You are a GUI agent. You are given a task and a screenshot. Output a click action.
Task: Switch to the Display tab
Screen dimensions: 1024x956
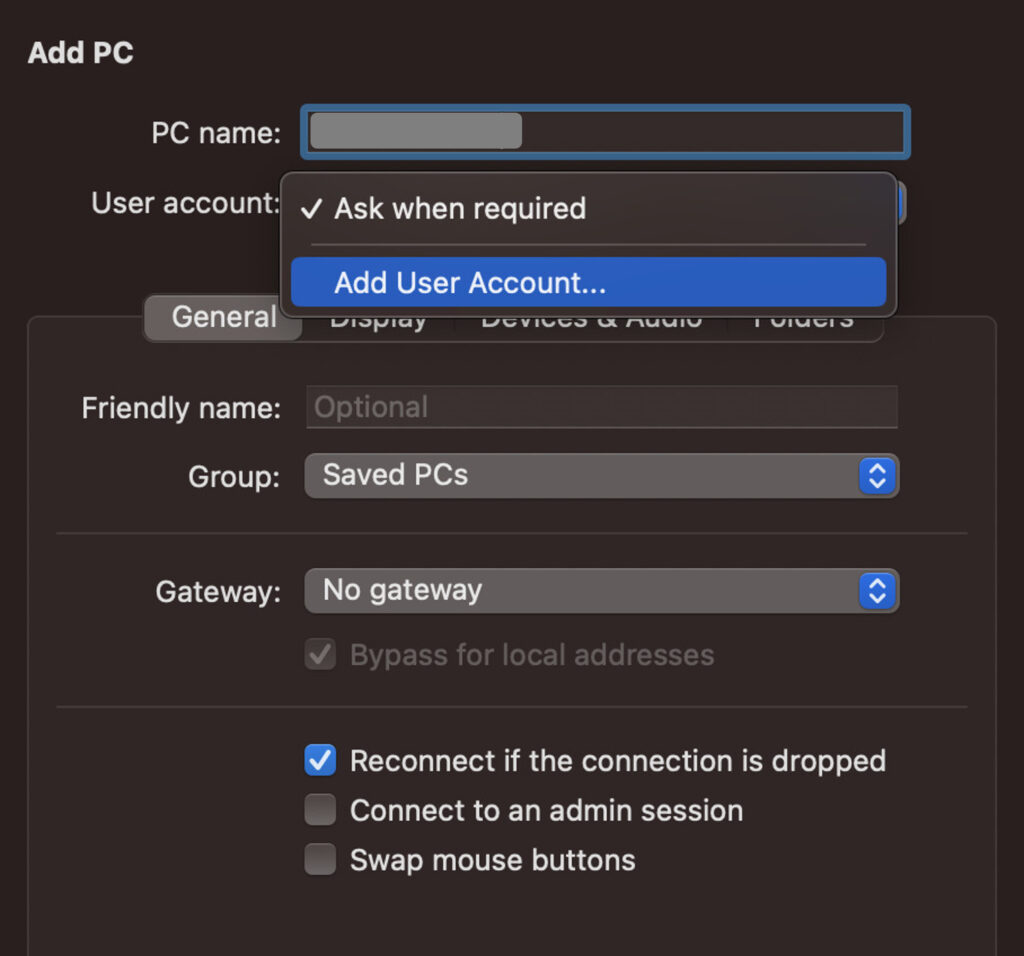pos(378,324)
